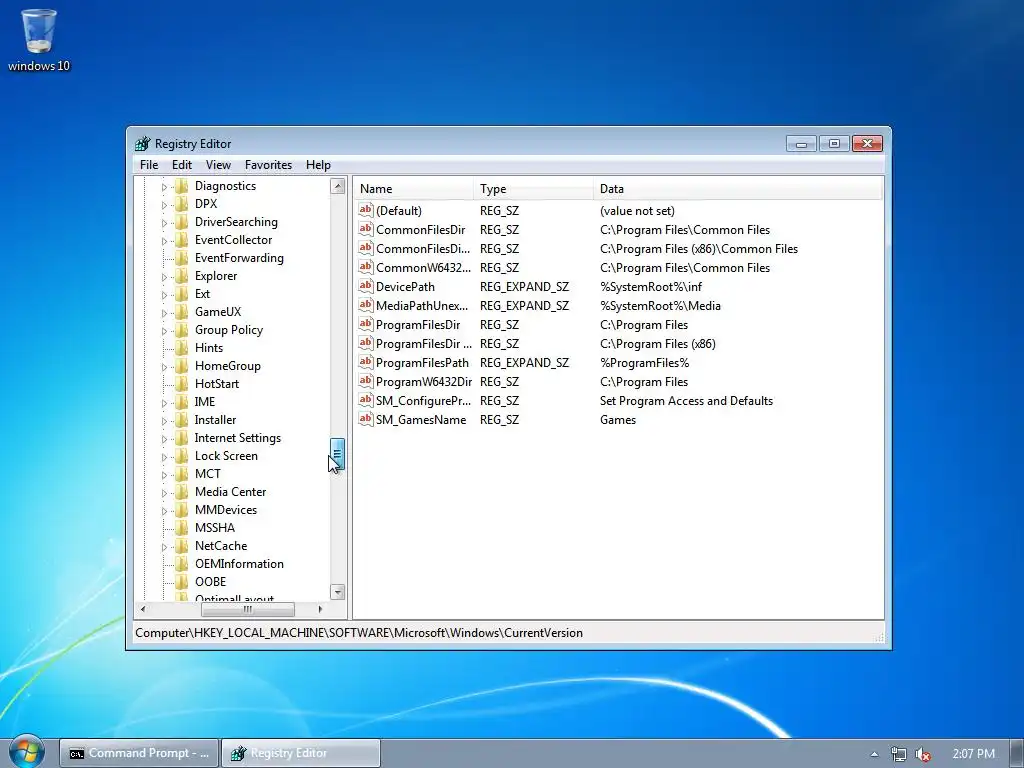The height and width of the screenshot is (768, 1024).
Task: Expand the Diagnostics key
Action: click(x=165, y=187)
